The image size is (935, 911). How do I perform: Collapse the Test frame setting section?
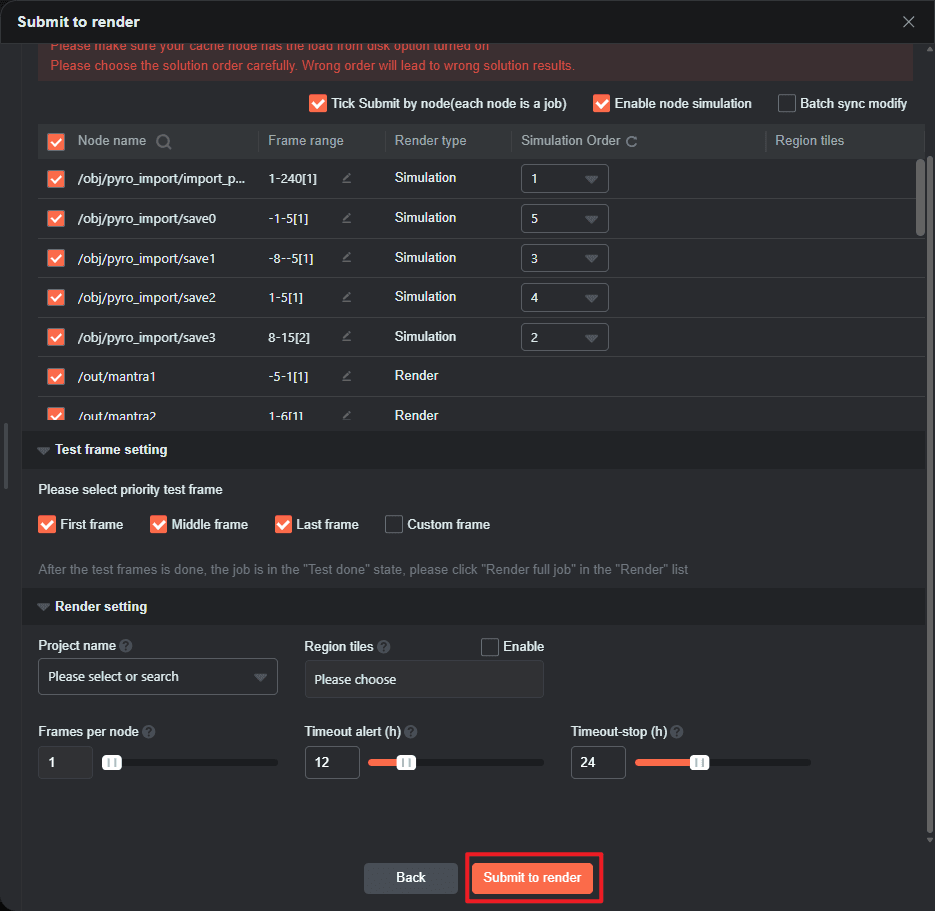(x=43, y=450)
